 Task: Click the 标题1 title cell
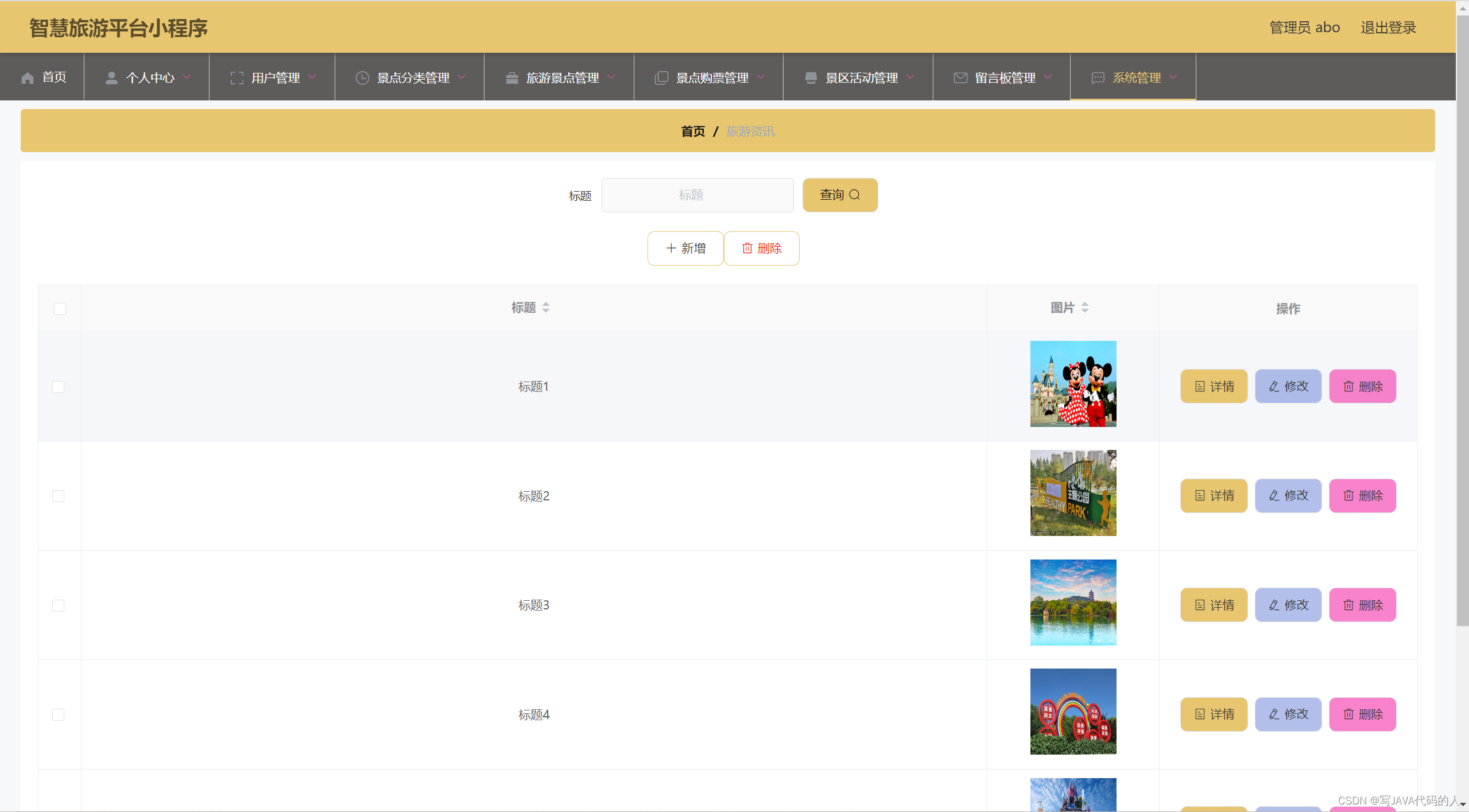pos(533,386)
